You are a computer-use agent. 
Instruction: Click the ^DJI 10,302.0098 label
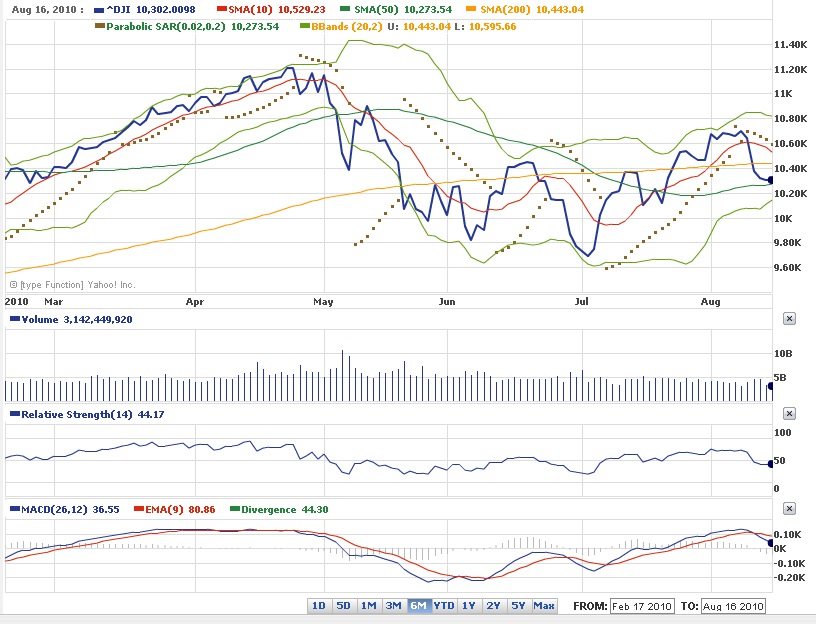pyautogui.click(x=151, y=9)
